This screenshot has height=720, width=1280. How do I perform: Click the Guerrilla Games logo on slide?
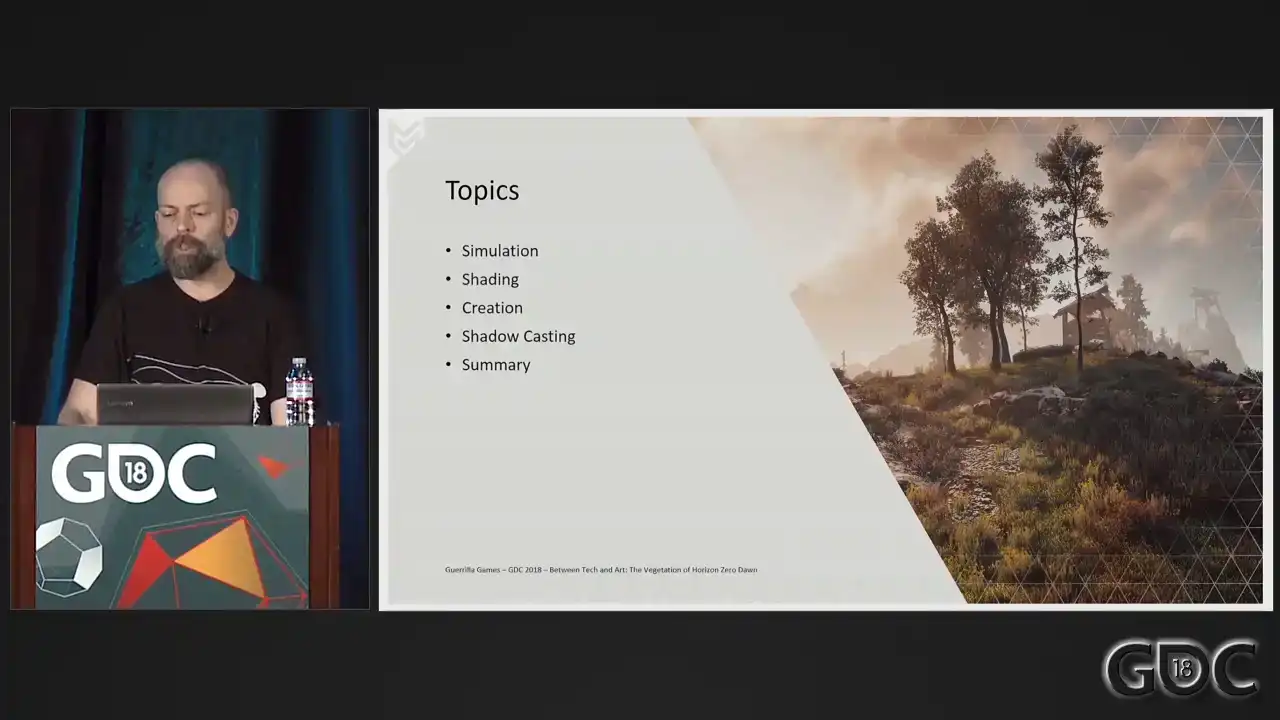tap(406, 138)
